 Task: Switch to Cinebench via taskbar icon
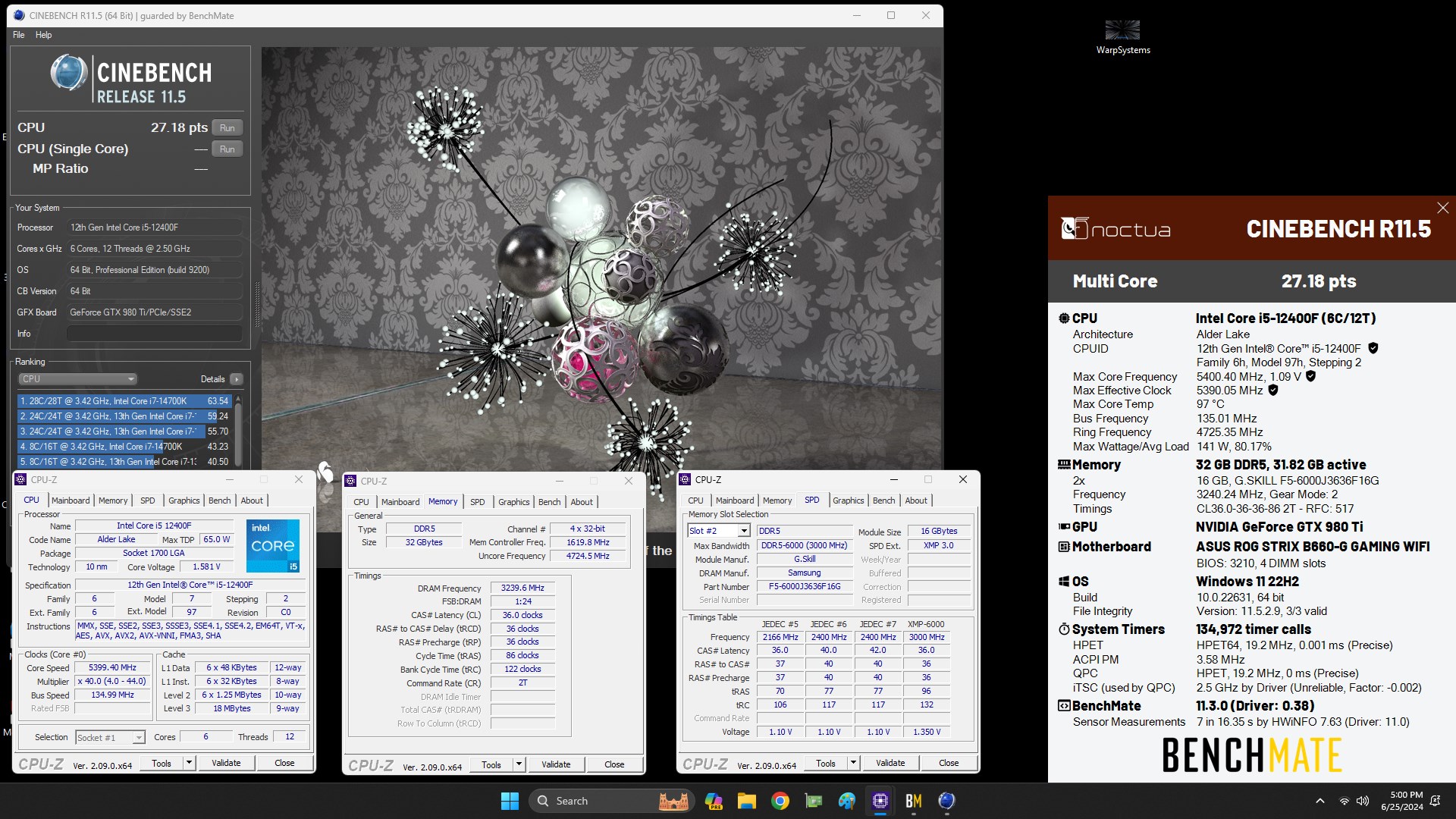tap(946, 801)
